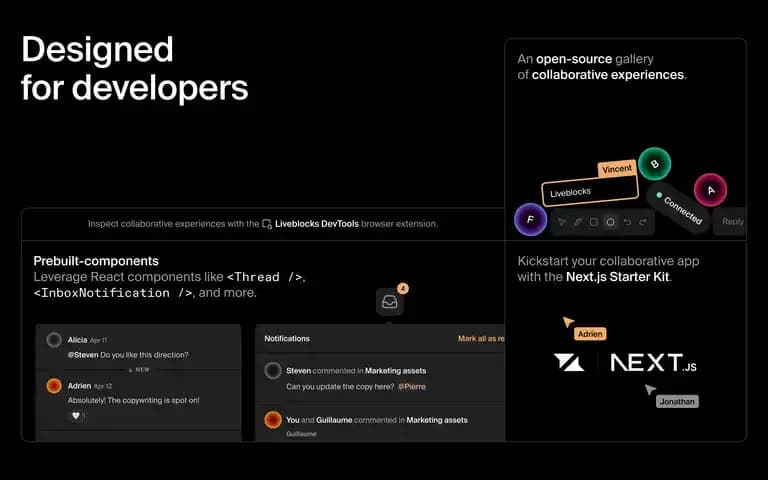Image resolution: width=768 pixels, height=480 pixels.
Task: Select the pencil draw tool
Action: [578, 222]
